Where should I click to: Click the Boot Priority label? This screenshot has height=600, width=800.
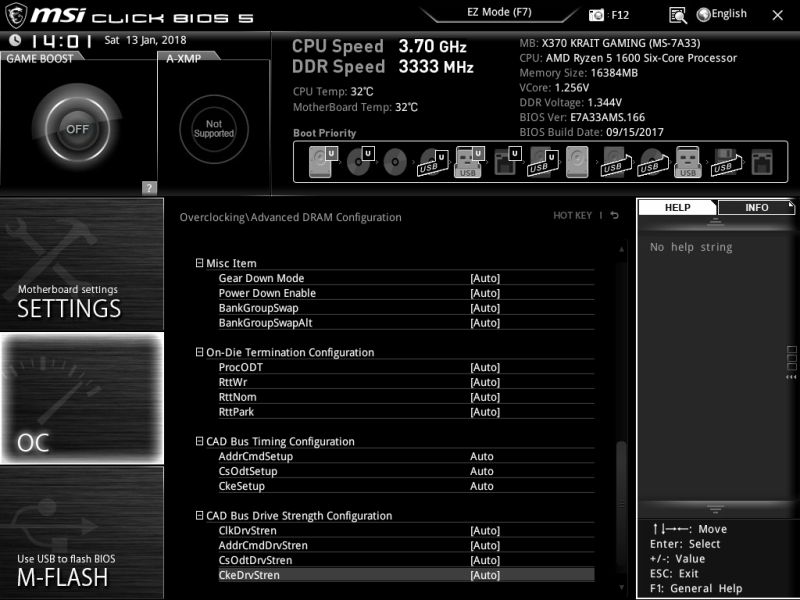click(324, 133)
